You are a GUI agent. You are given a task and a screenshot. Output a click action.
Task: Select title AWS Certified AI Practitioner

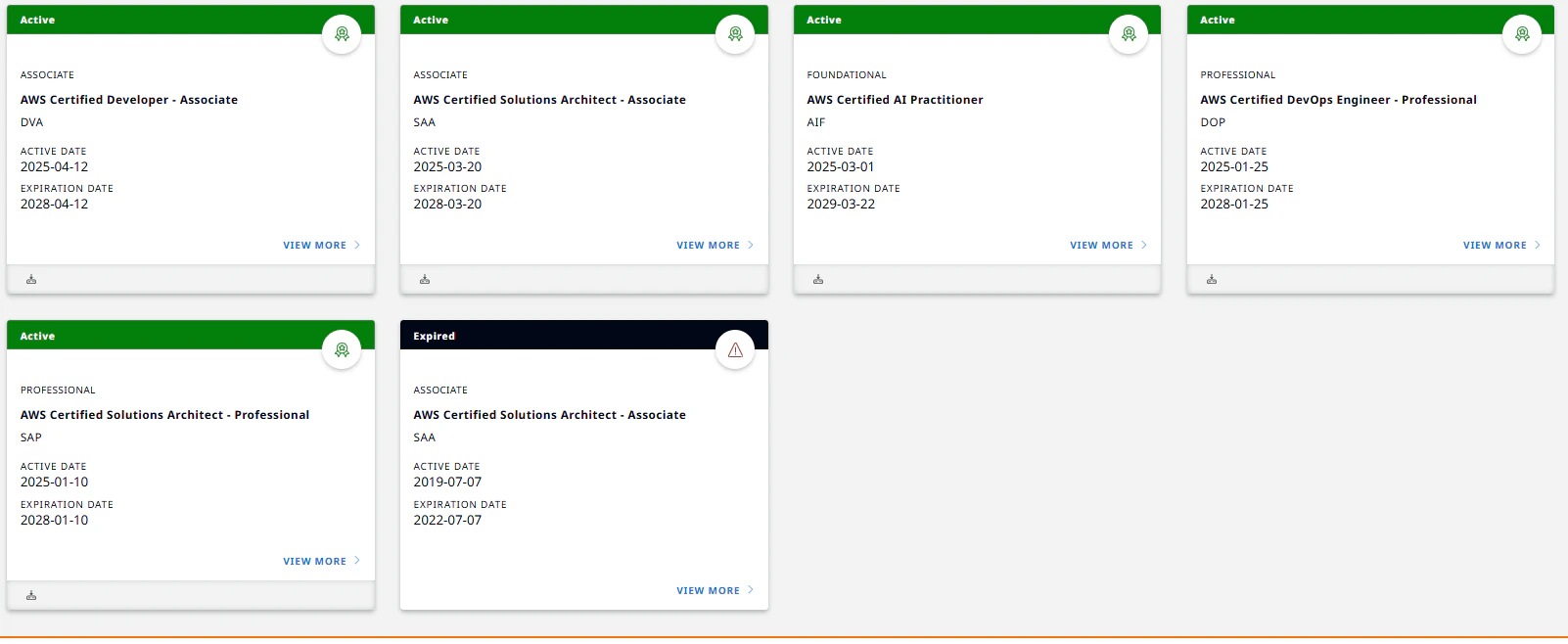[x=895, y=100]
